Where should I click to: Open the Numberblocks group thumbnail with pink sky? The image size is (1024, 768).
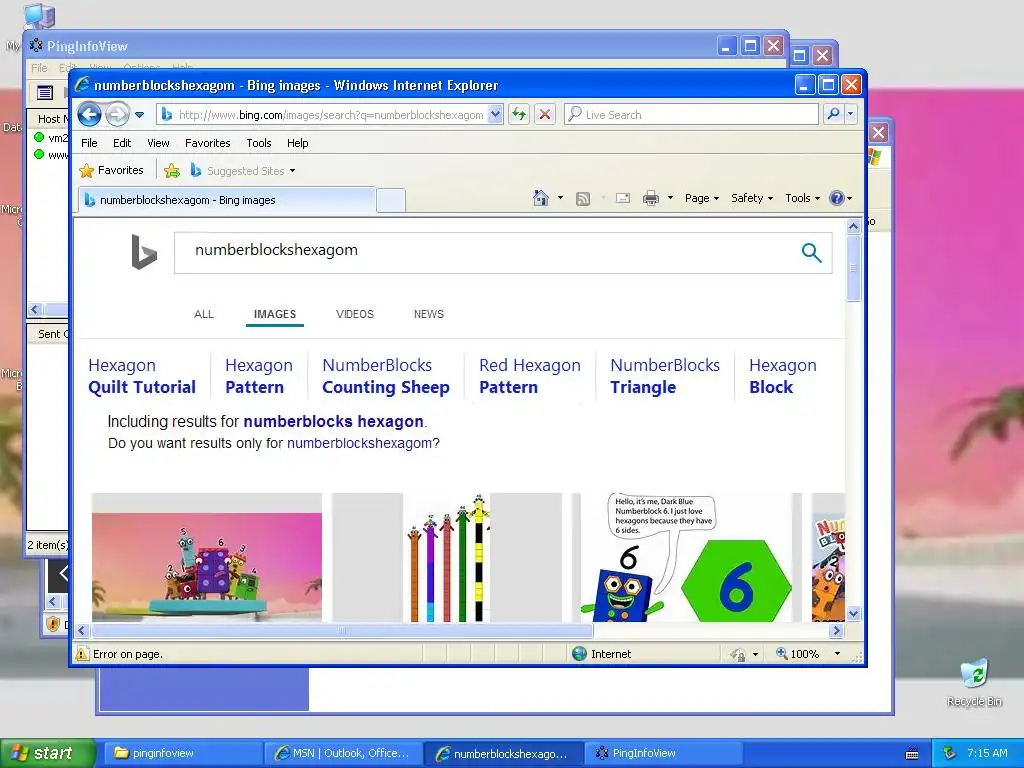(206, 558)
